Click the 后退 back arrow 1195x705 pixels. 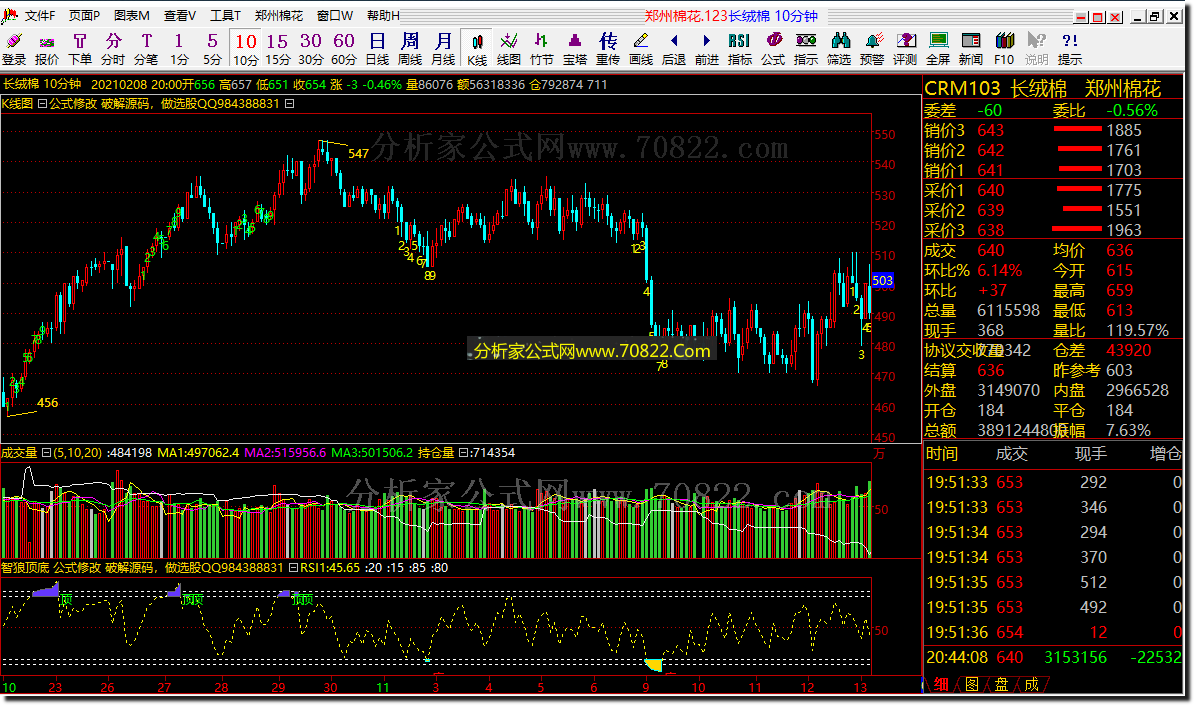tap(674, 49)
